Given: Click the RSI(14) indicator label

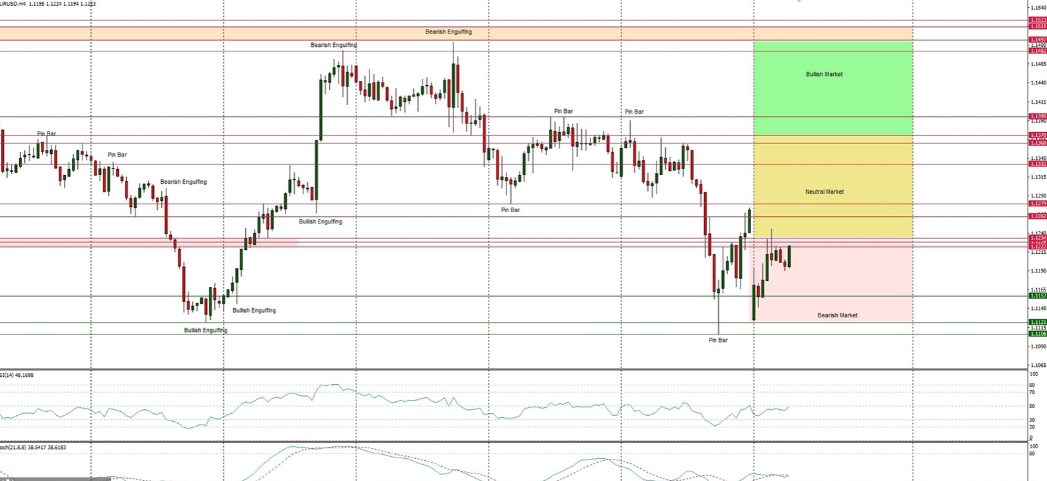Looking at the screenshot, I should [18, 374].
